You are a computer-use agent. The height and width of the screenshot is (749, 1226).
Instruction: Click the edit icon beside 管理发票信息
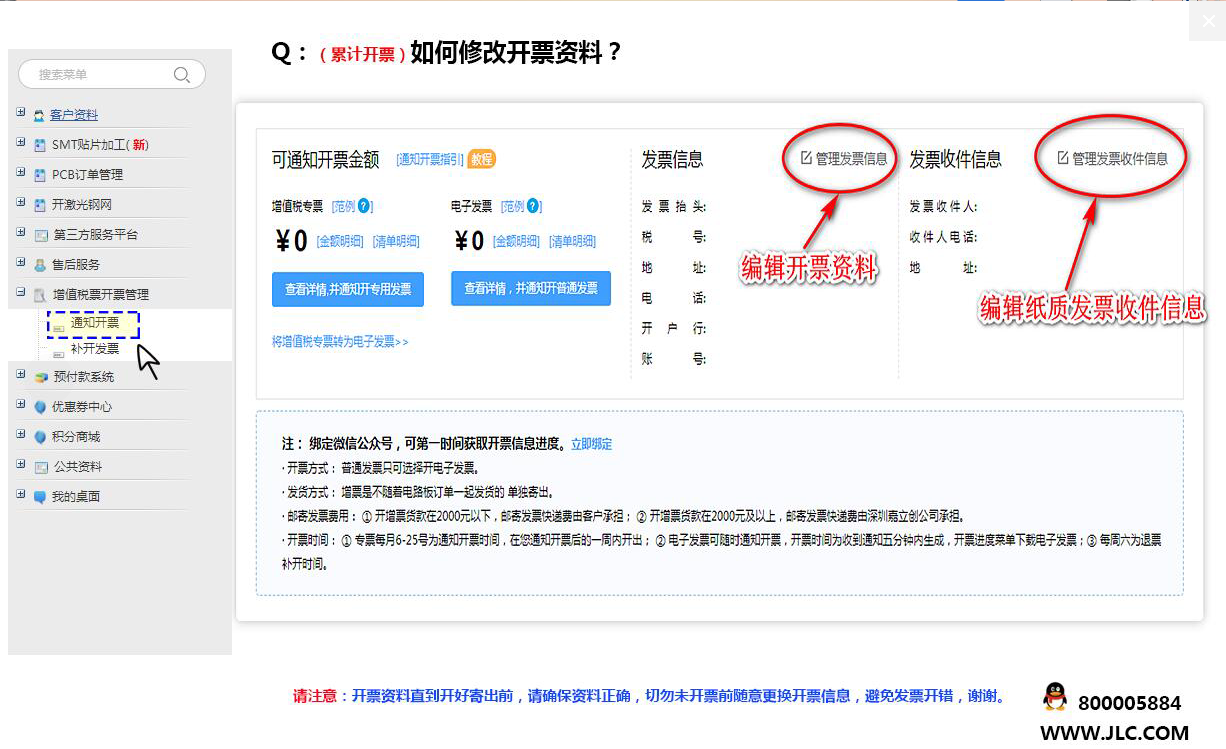tap(806, 158)
